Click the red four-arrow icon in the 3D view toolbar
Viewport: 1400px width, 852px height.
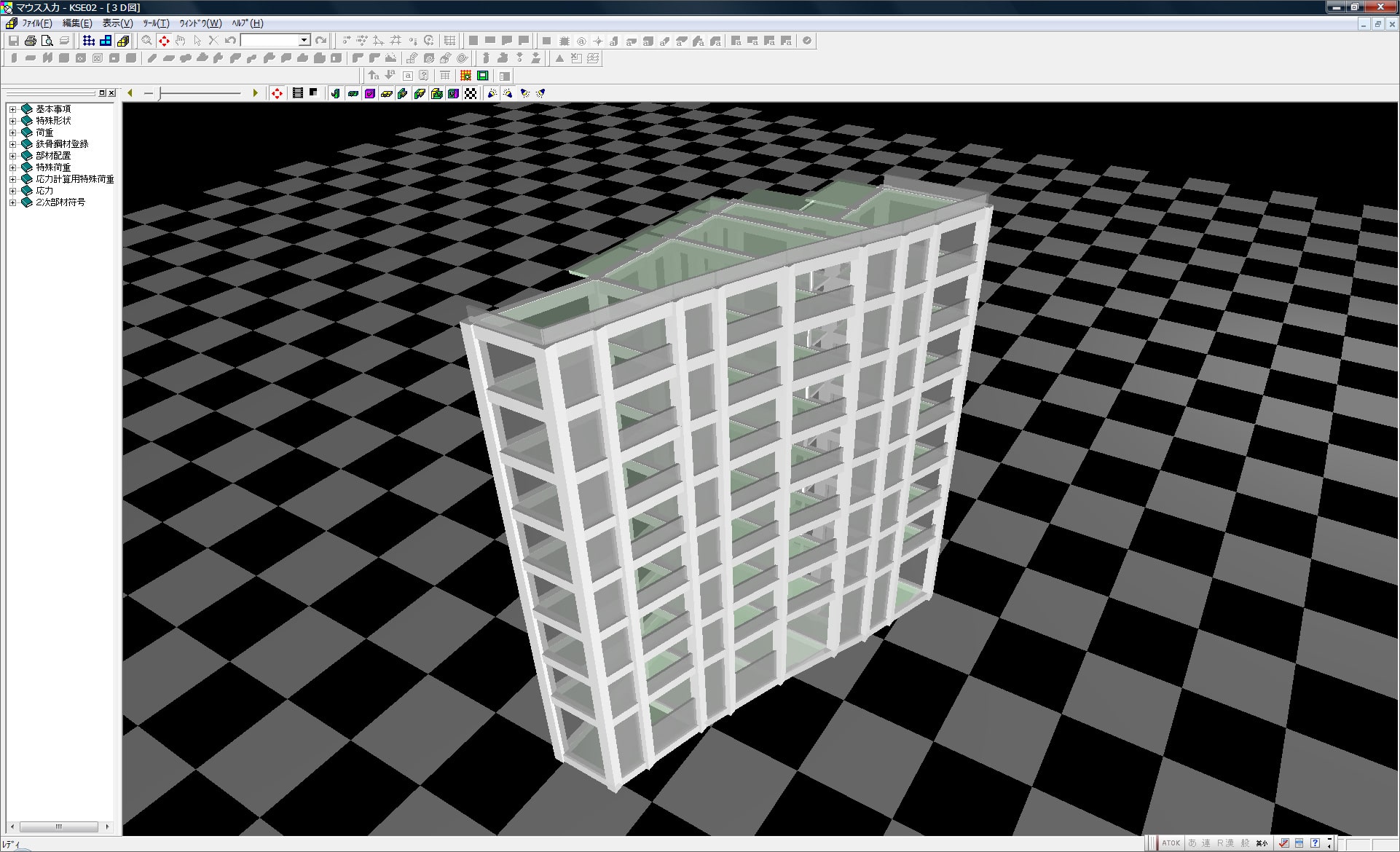(277, 93)
